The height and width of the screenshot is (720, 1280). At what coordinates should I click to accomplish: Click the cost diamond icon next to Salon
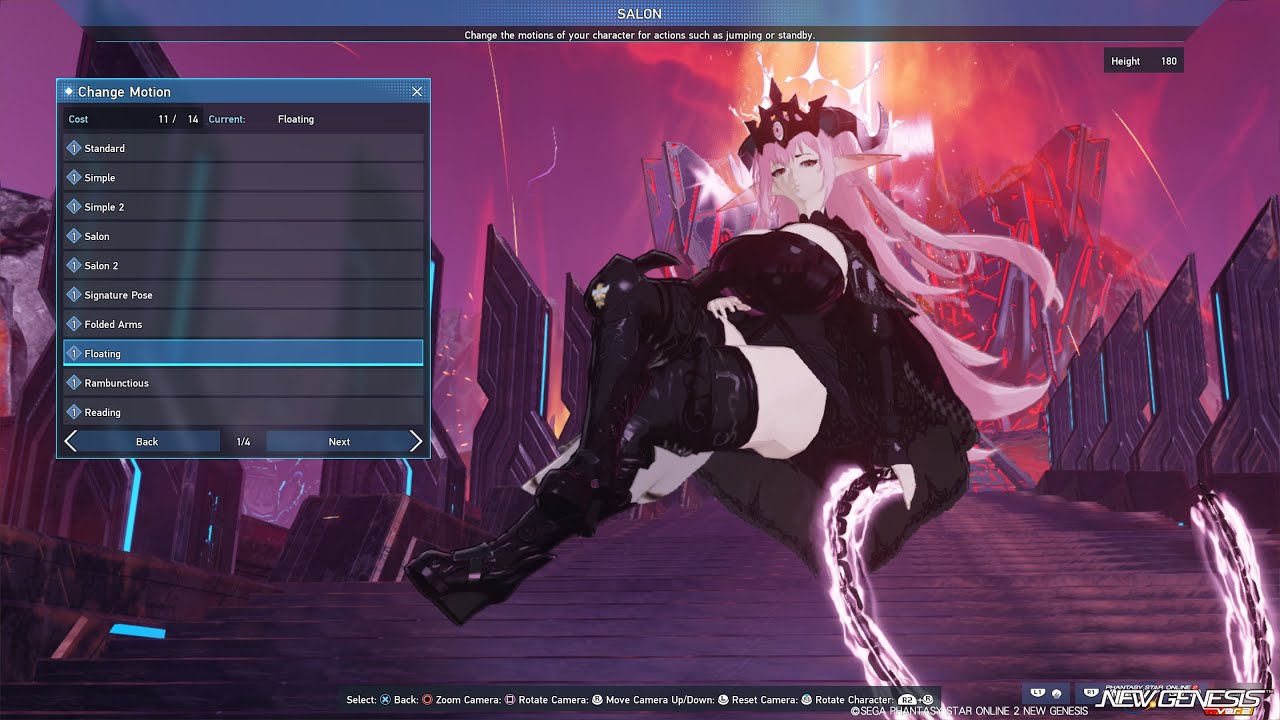(74, 236)
